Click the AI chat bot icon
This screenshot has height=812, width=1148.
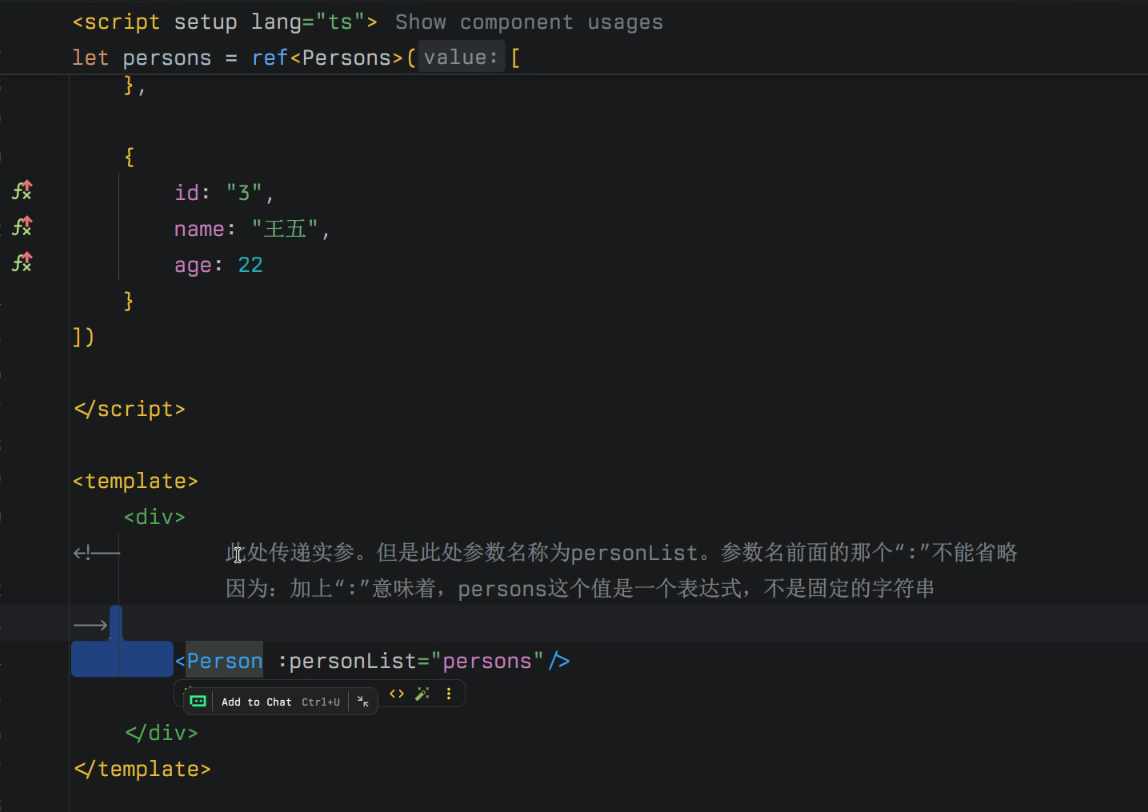(198, 701)
